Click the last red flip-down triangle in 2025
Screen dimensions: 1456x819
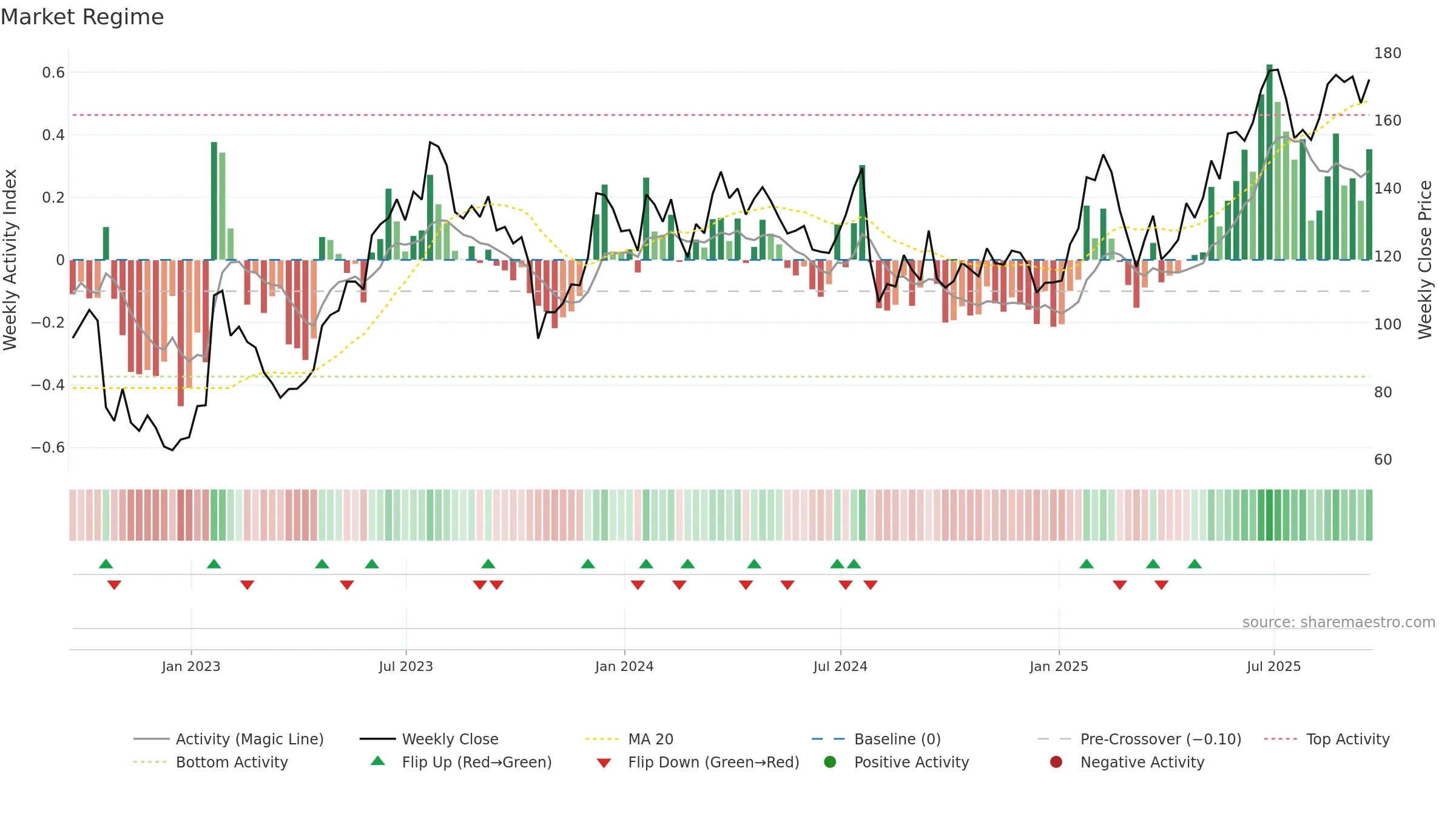click(x=1161, y=585)
